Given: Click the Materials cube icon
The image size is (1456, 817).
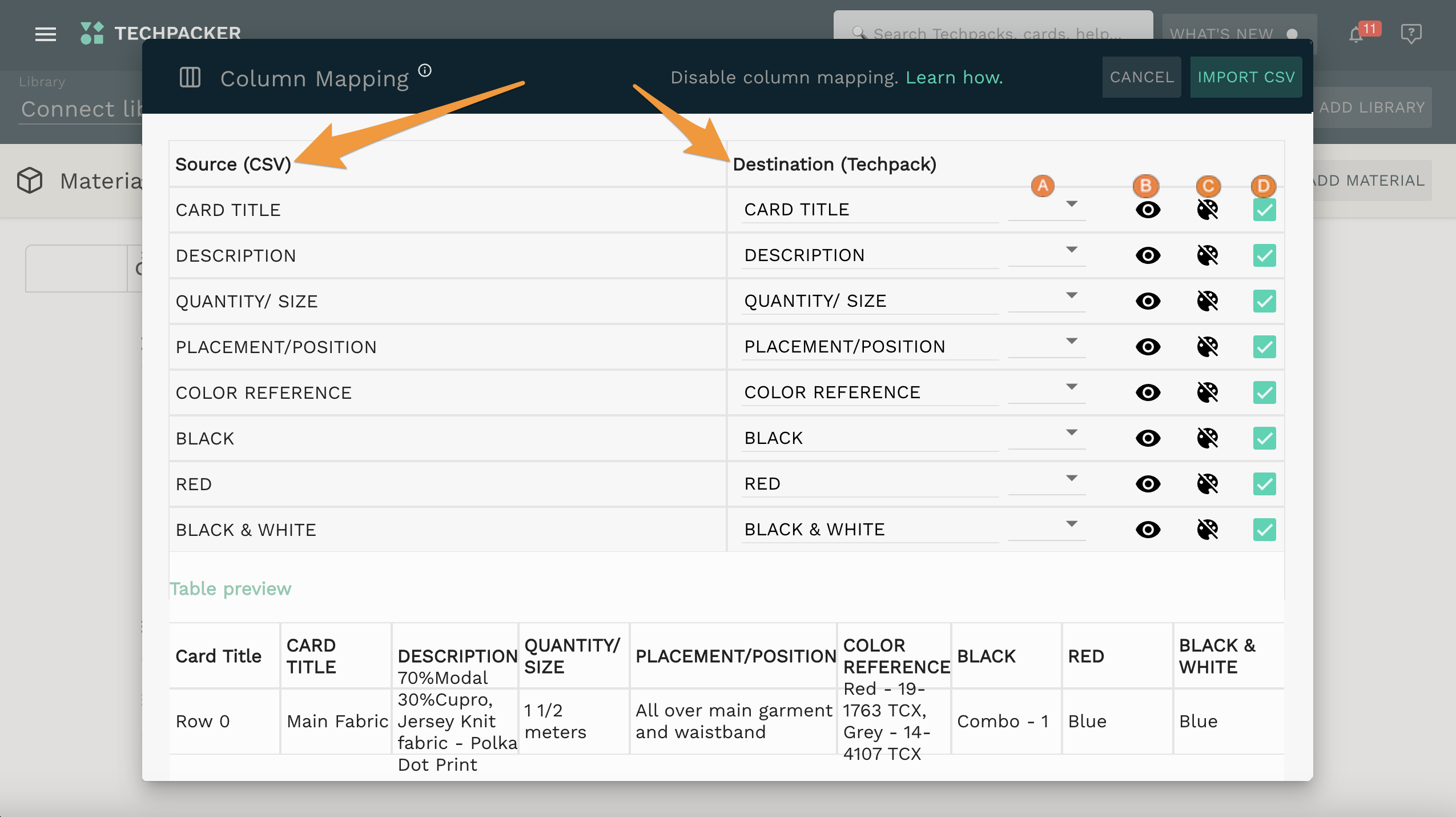Looking at the screenshot, I should pos(30,181).
